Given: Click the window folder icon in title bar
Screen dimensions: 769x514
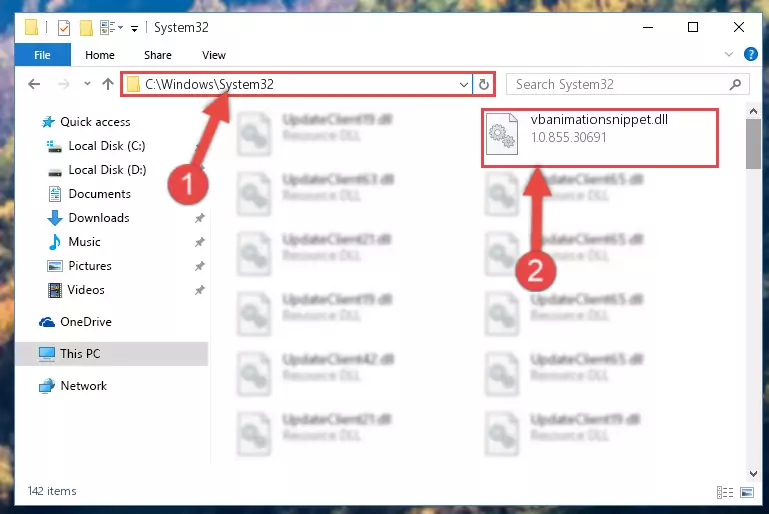Looking at the screenshot, I should (31, 27).
